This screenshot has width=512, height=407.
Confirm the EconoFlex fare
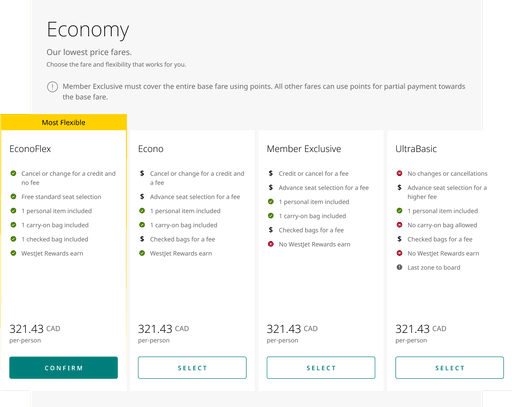63,368
